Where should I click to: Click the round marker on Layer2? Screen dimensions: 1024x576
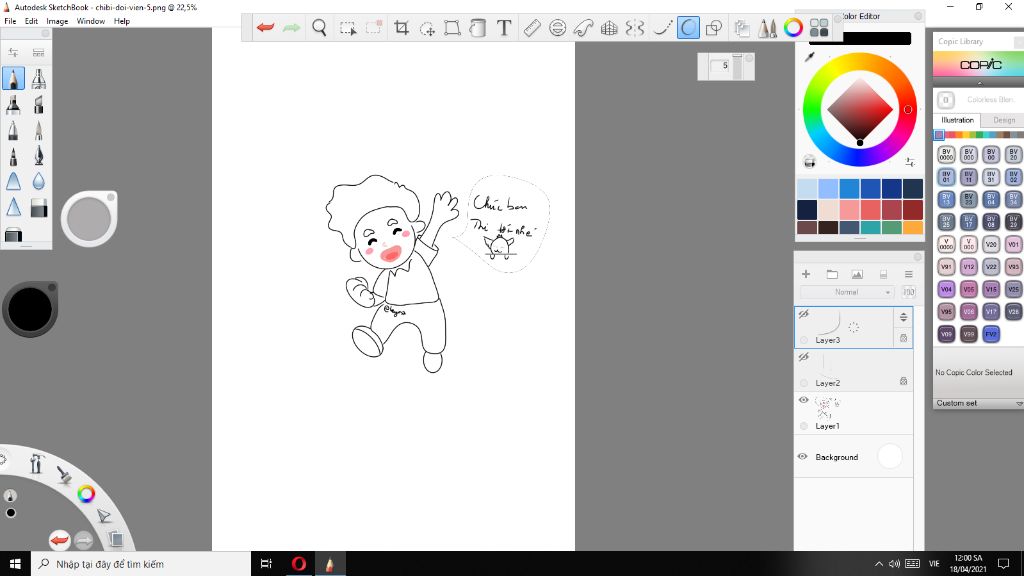[804, 383]
